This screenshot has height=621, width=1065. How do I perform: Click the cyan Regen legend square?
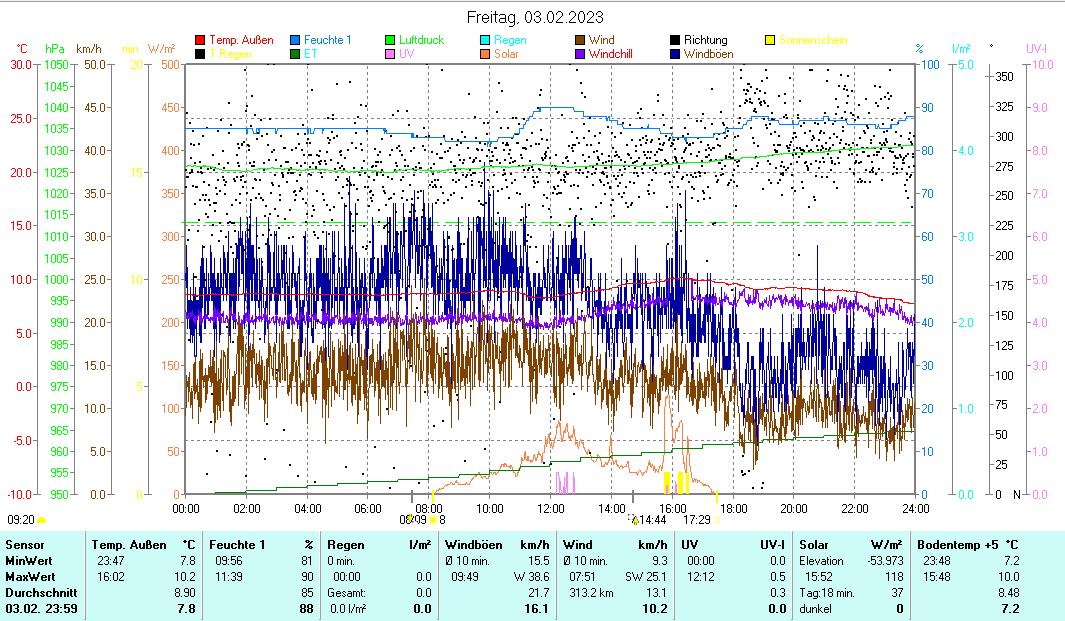pos(485,41)
